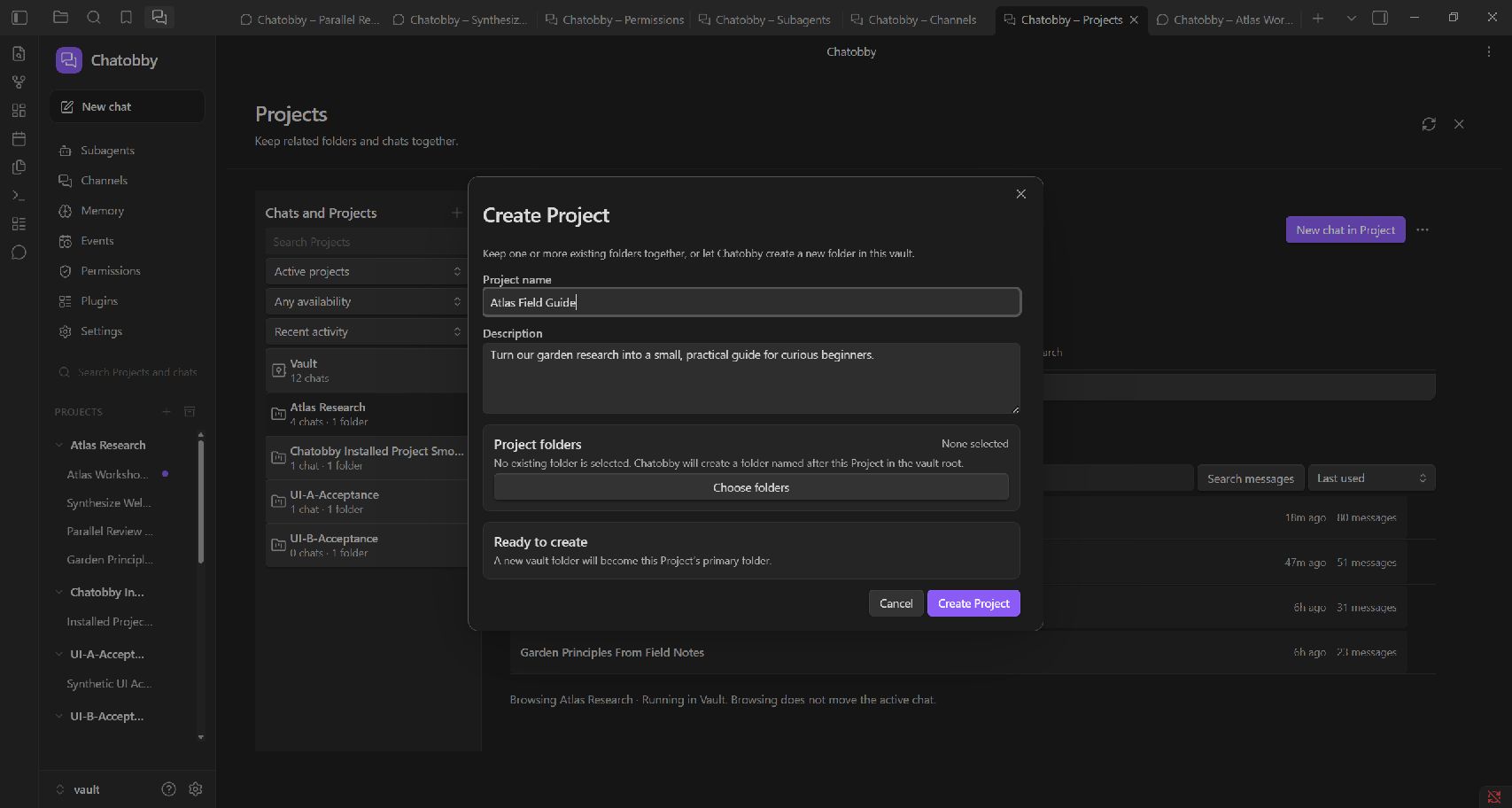1512x808 pixels.
Task: Collapse the Chatobby In... project tree
Action: 59,593
